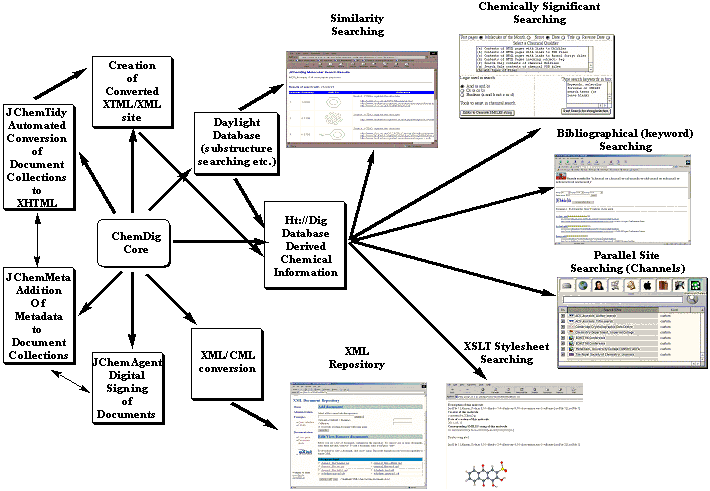This screenshot has width=710, height=491.
Task: Click the Daylight Database box
Action: point(236,143)
